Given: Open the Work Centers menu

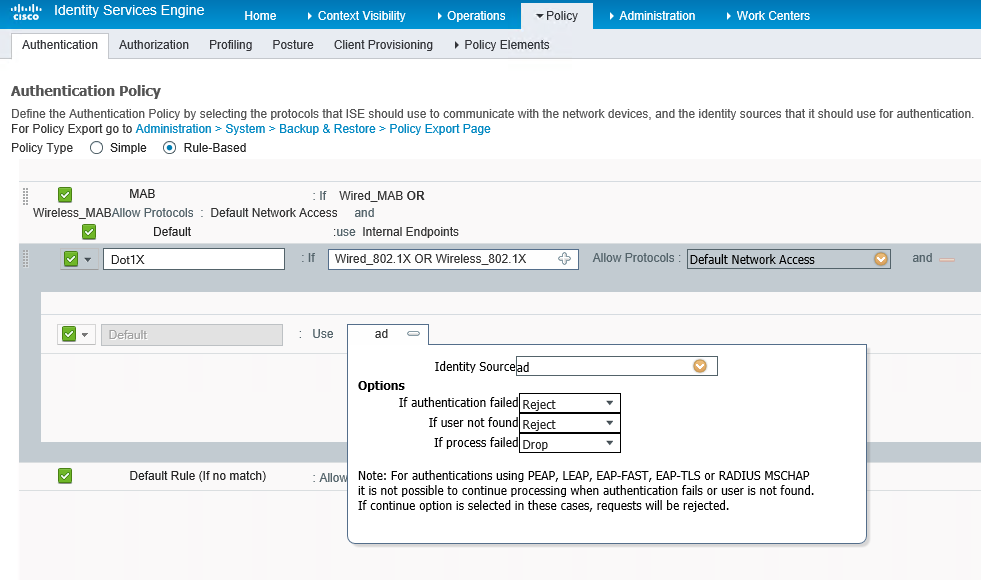Looking at the screenshot, I should pyautogui.click(x=768, y=16).
